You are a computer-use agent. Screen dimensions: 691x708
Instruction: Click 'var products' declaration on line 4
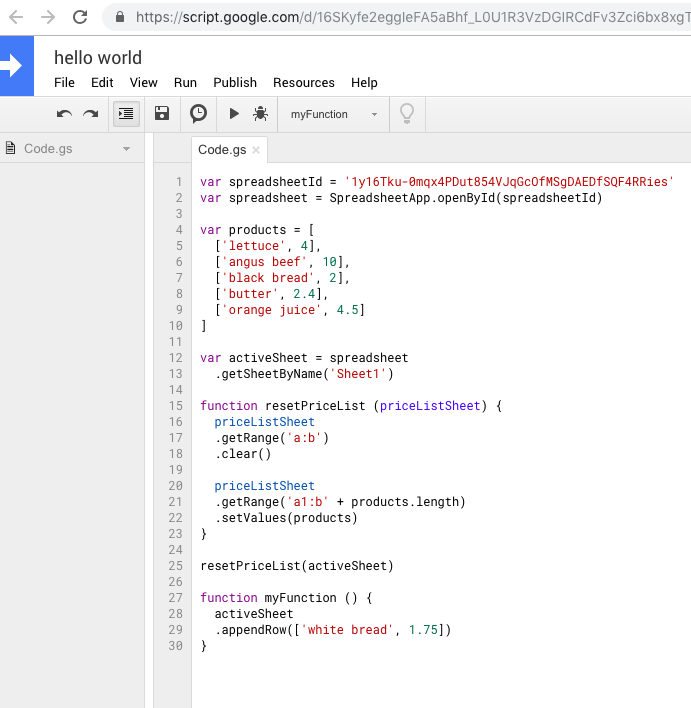(243, 230)
